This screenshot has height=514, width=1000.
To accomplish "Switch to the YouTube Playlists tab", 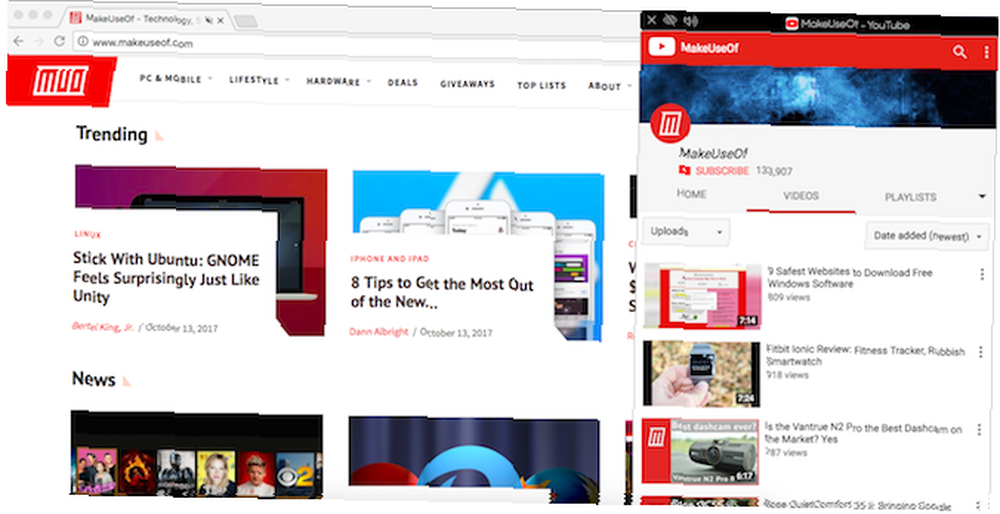I will pyautogui.click(x=910, y=198).
